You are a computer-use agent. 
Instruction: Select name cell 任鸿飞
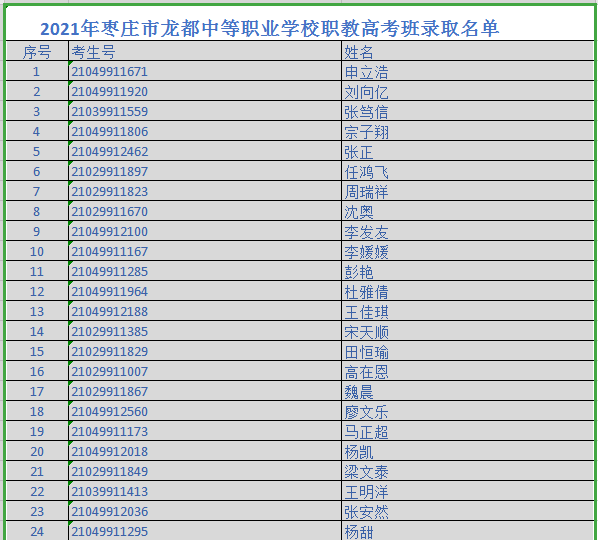(x=468, y=172)
